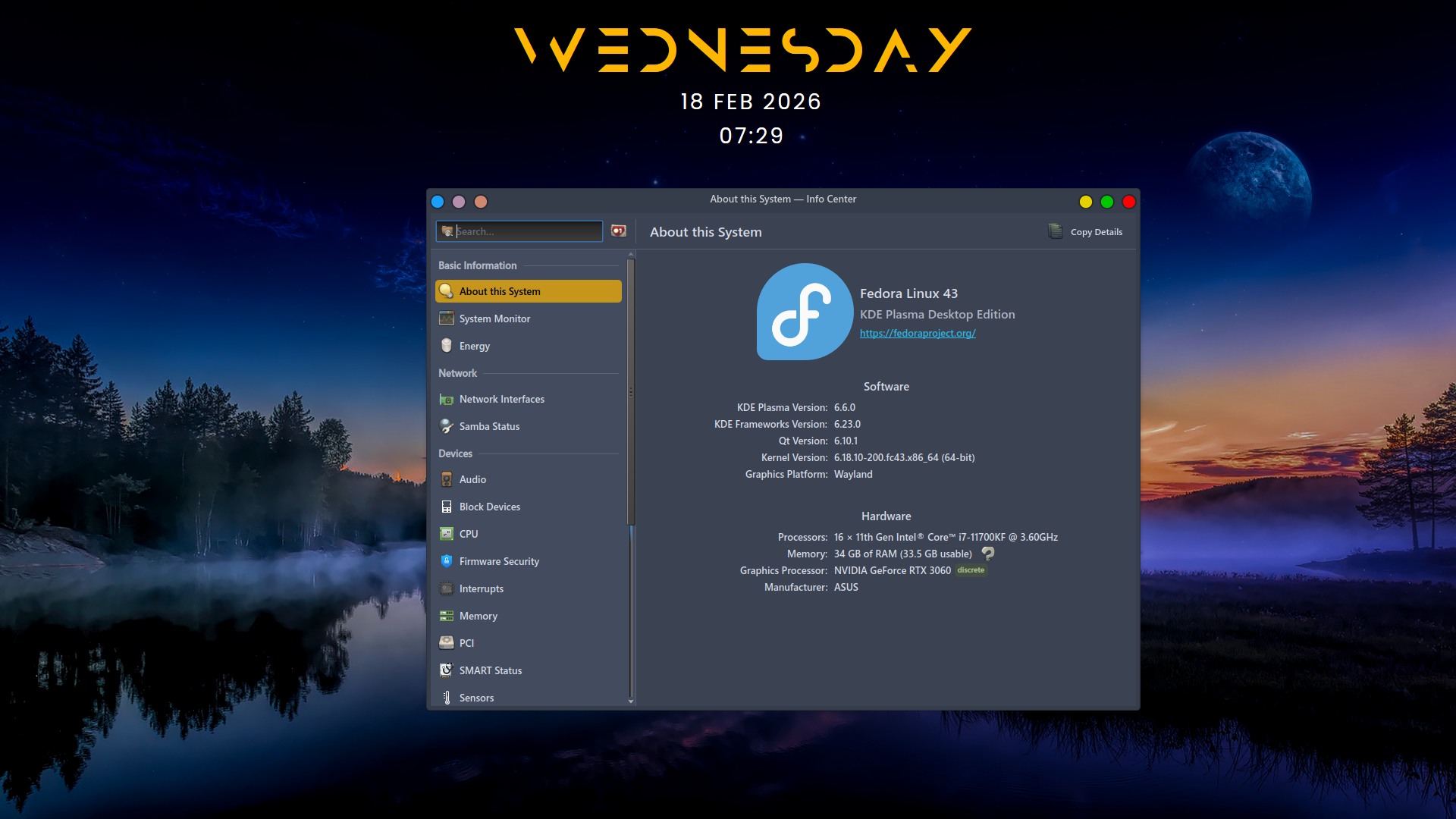Select the PCI card icon
Screen dimensions: 1456x819
click(447, 643)
